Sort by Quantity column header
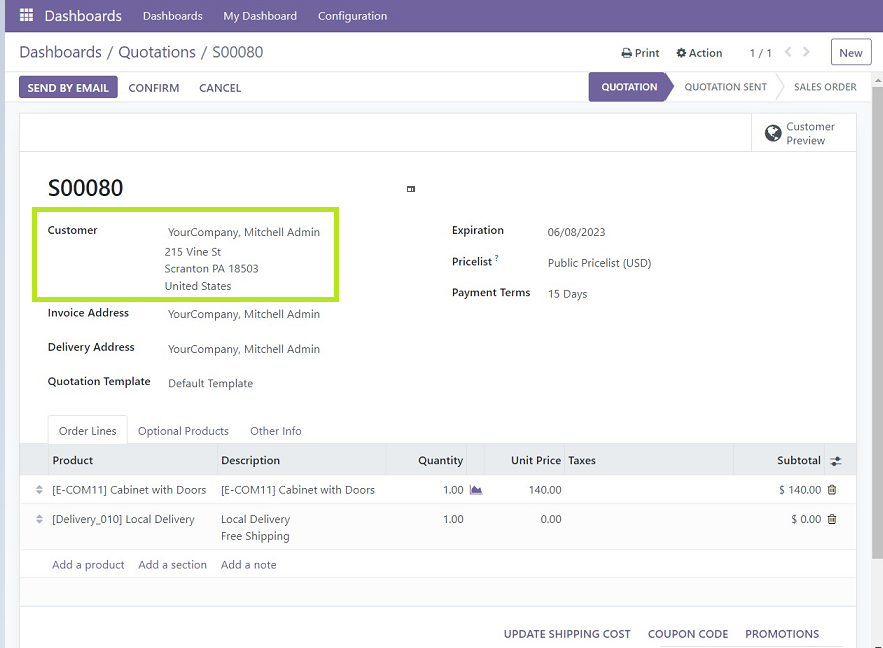Viewport: 883px width, 648px height. tap(440, 461)
